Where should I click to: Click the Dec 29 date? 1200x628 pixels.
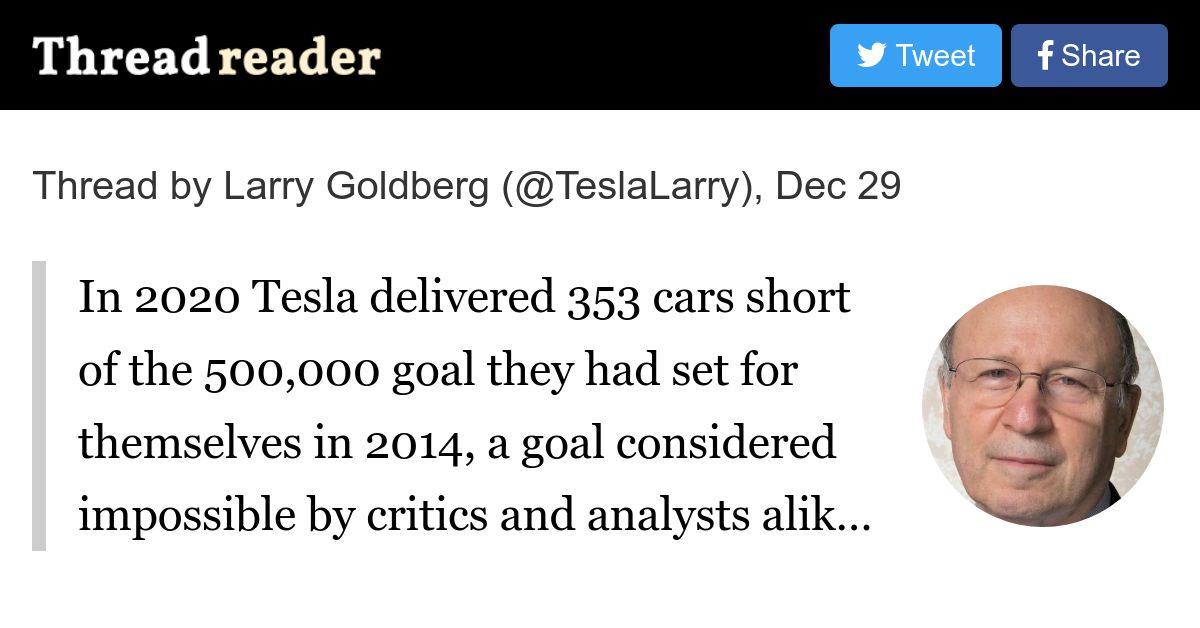(x=838, y=187)
